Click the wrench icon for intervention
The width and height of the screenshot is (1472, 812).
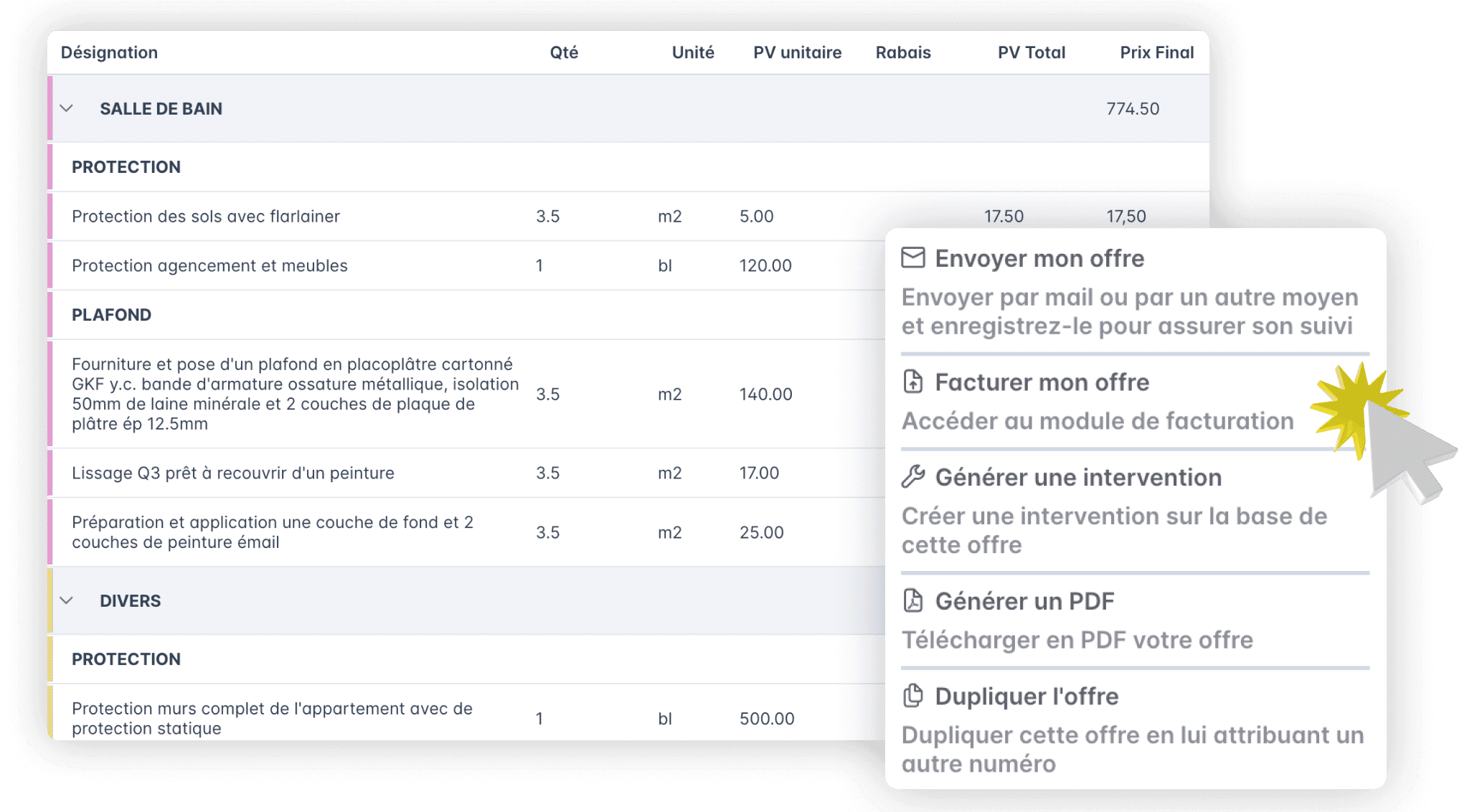(x=912, y=476)
